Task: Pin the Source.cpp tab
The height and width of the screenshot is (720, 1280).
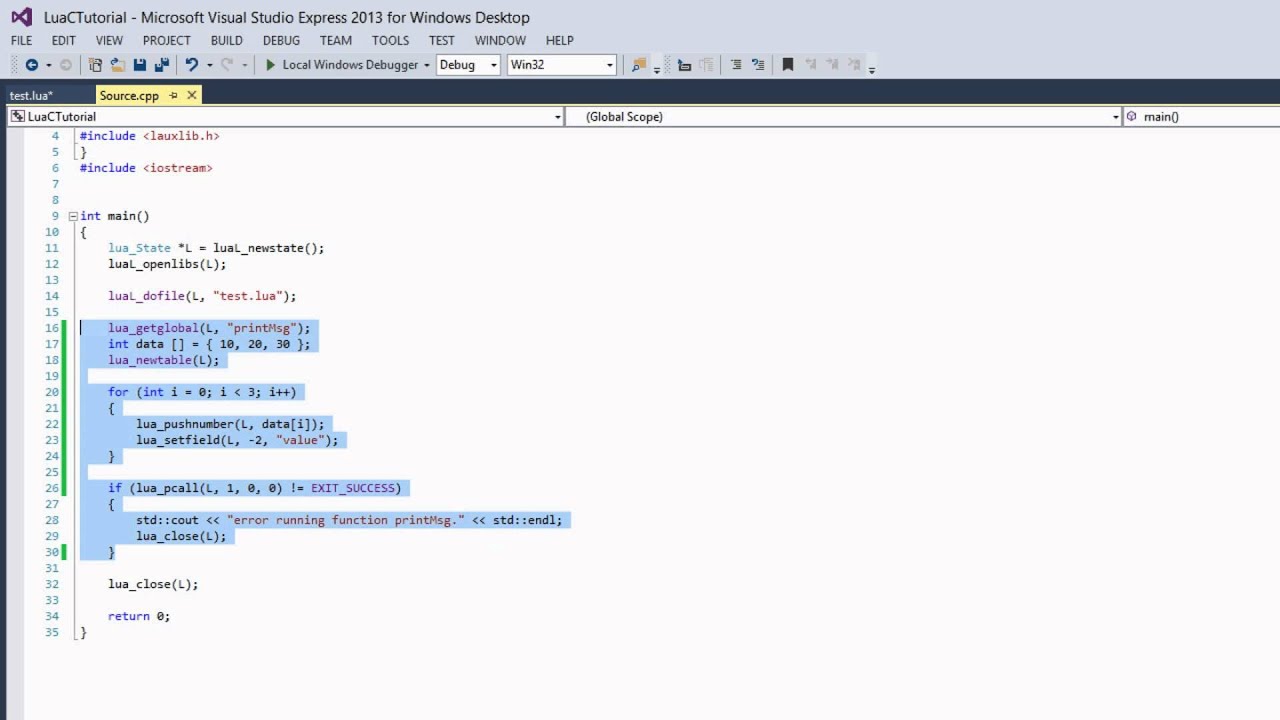Action: pos(173,95)
